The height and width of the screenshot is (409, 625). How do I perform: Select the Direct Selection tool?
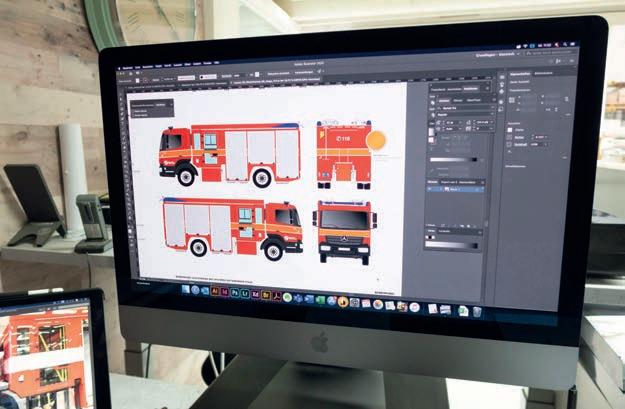coord(122,103)
